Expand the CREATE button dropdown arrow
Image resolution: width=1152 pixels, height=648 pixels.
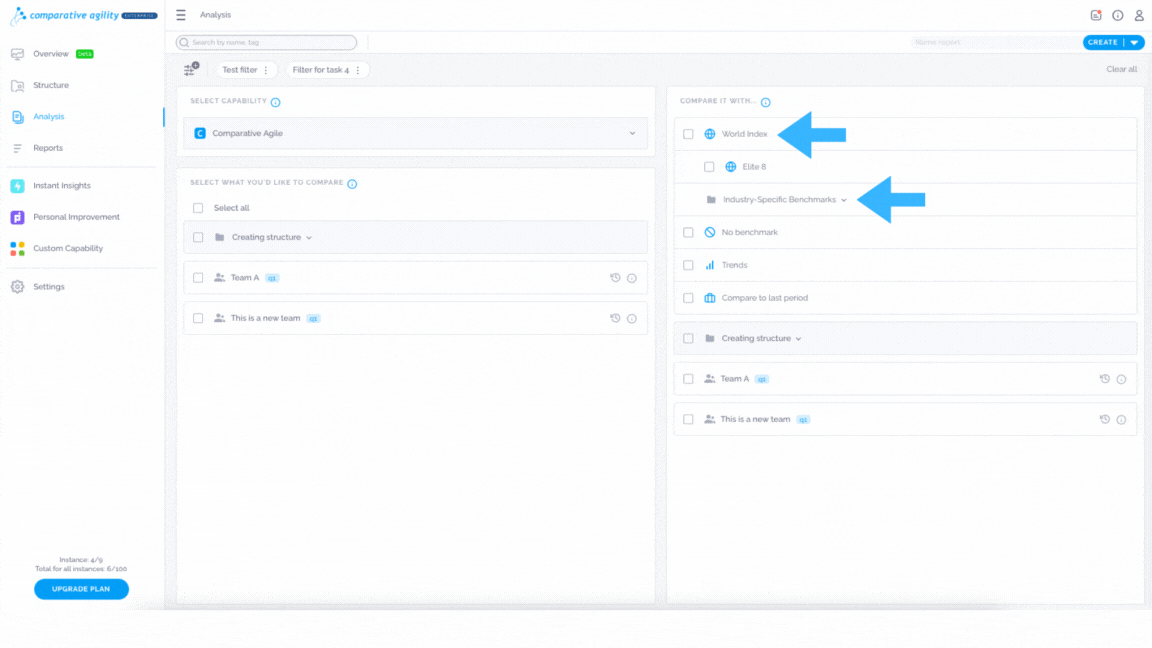tap(1134, 43)
